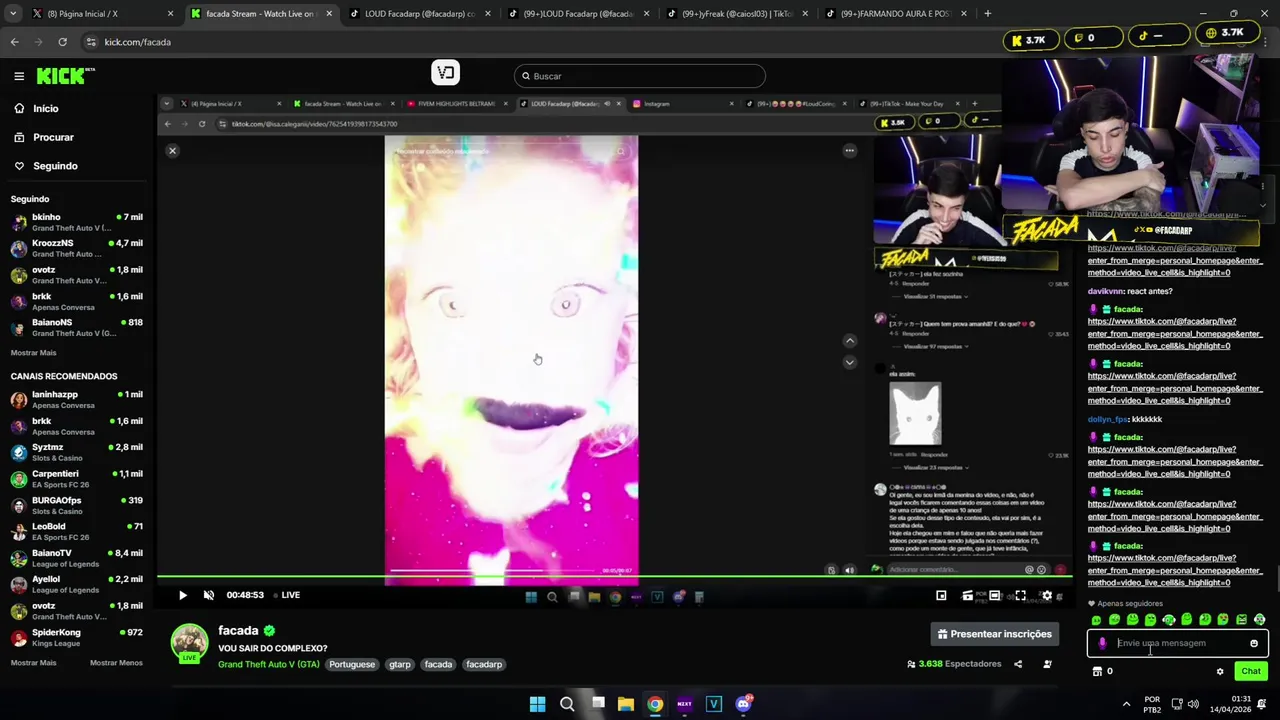Click the icon left of the search box
The image size is (1280, 720).
pos(445,72)
